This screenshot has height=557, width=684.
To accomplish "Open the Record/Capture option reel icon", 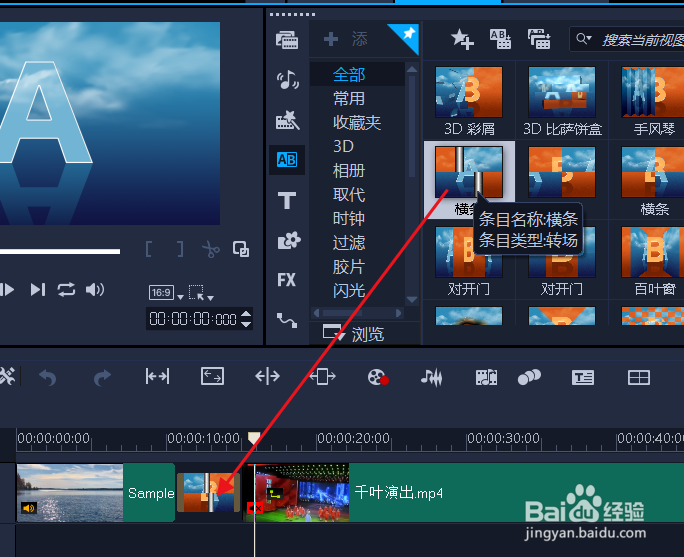I will (x=378, y=377).
